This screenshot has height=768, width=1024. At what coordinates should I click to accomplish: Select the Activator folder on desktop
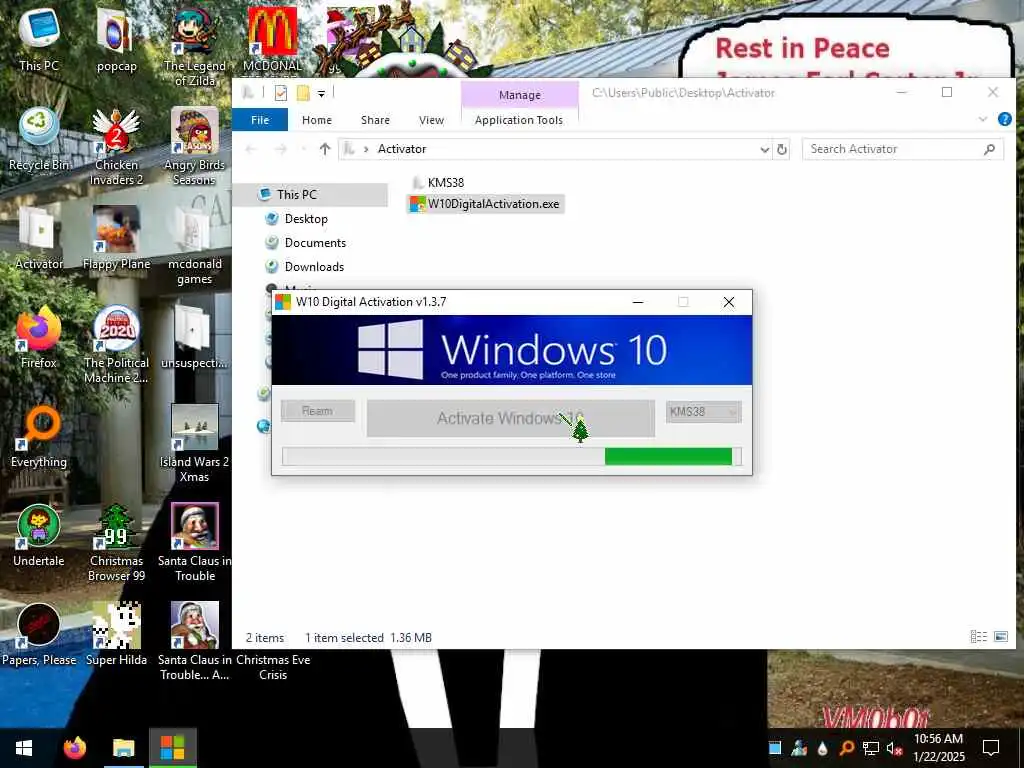(x=39, y=238)
